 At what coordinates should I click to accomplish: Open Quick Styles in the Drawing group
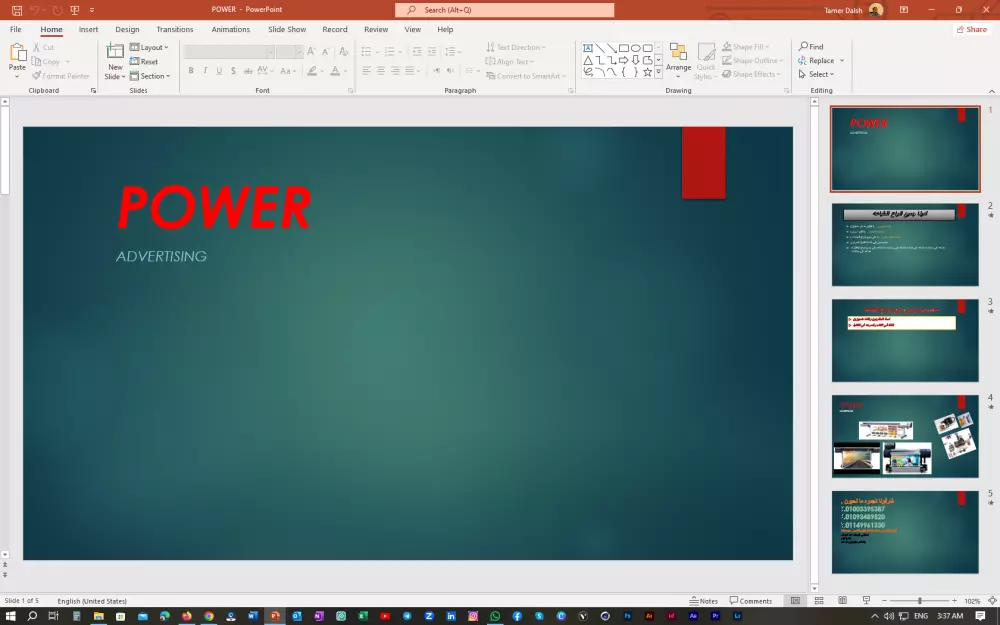[705, 61]
